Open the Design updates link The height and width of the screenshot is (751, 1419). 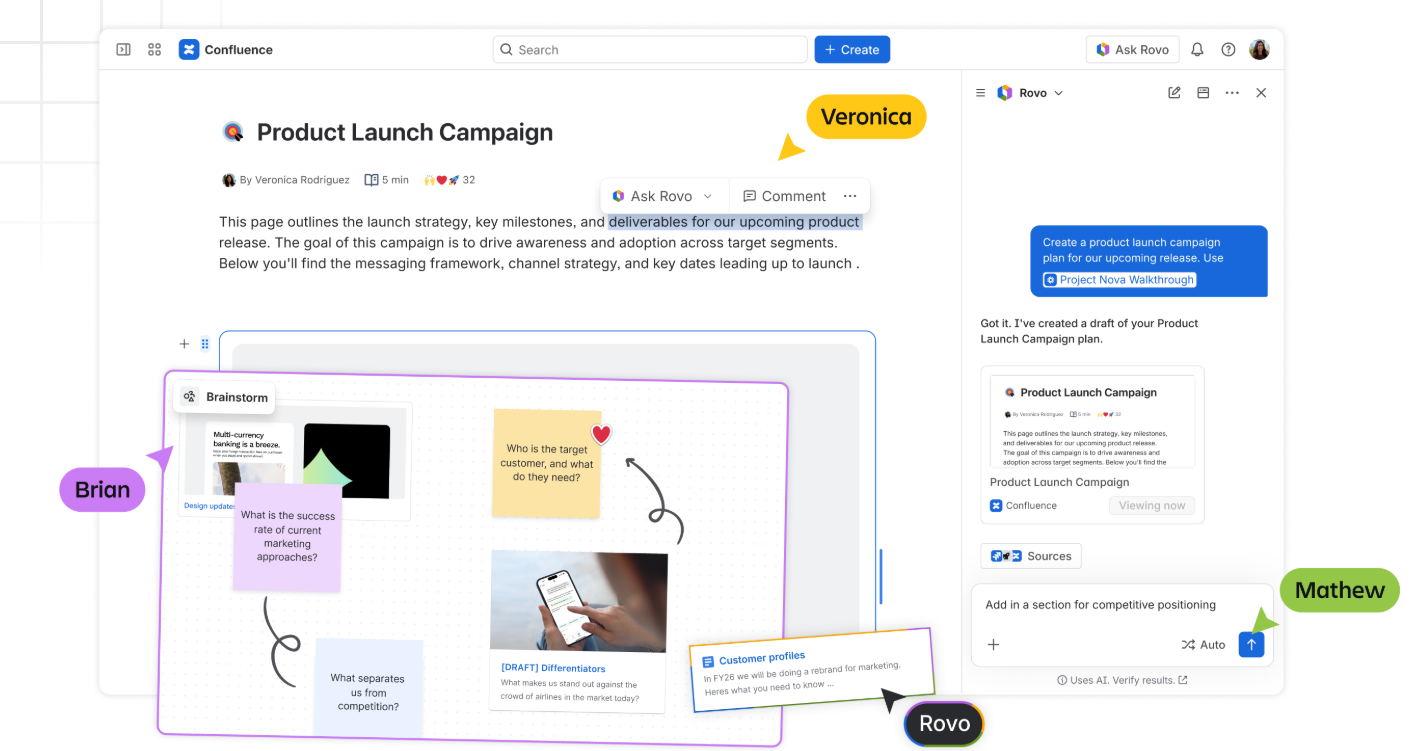(209, 506)
